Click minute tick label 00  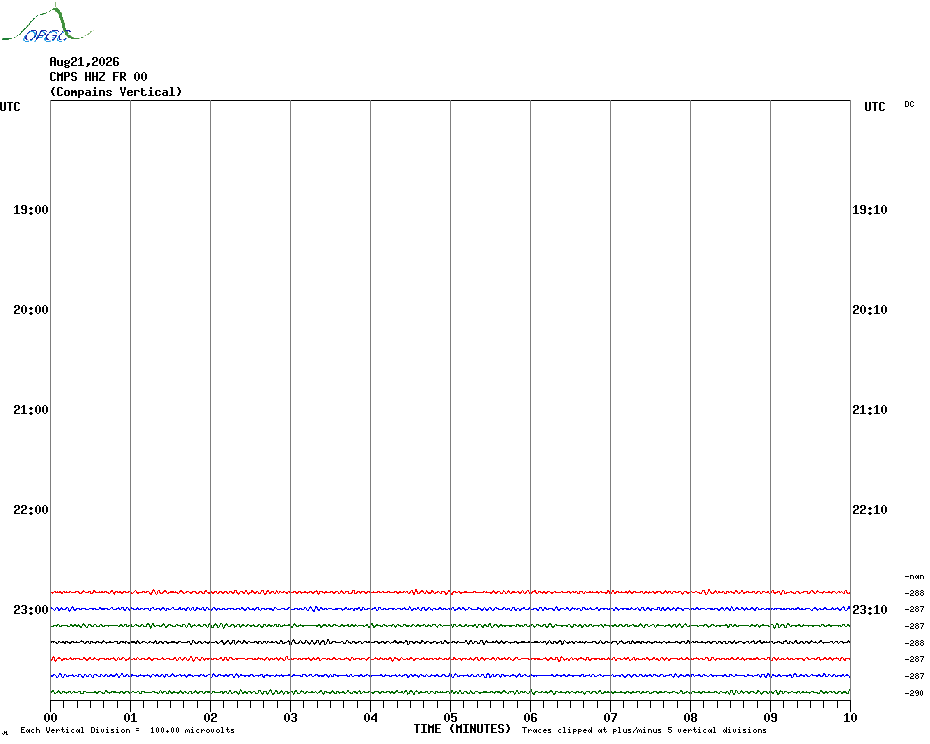point(50,717)
